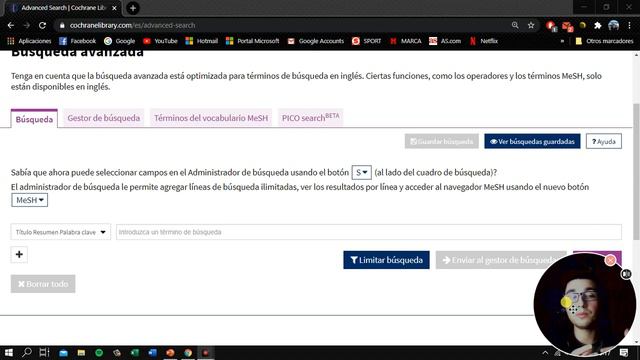Image resolution: width=640 pixels, height=360 pixels.
Task: Go back with the browser back arrow
Action: point(11,25)
